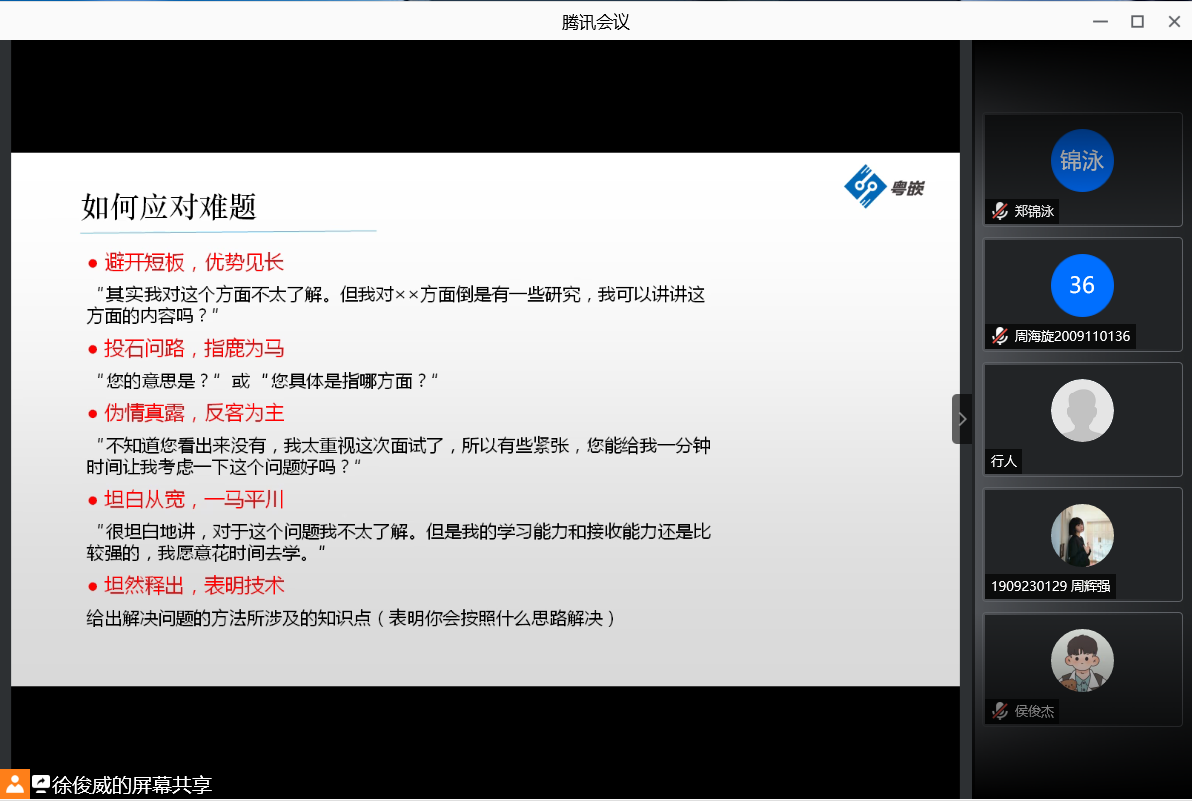The height and width of the screenshot is (801, 1192).
Task: Click the blue 36 avatar circle
Action: pos(1082,286)
